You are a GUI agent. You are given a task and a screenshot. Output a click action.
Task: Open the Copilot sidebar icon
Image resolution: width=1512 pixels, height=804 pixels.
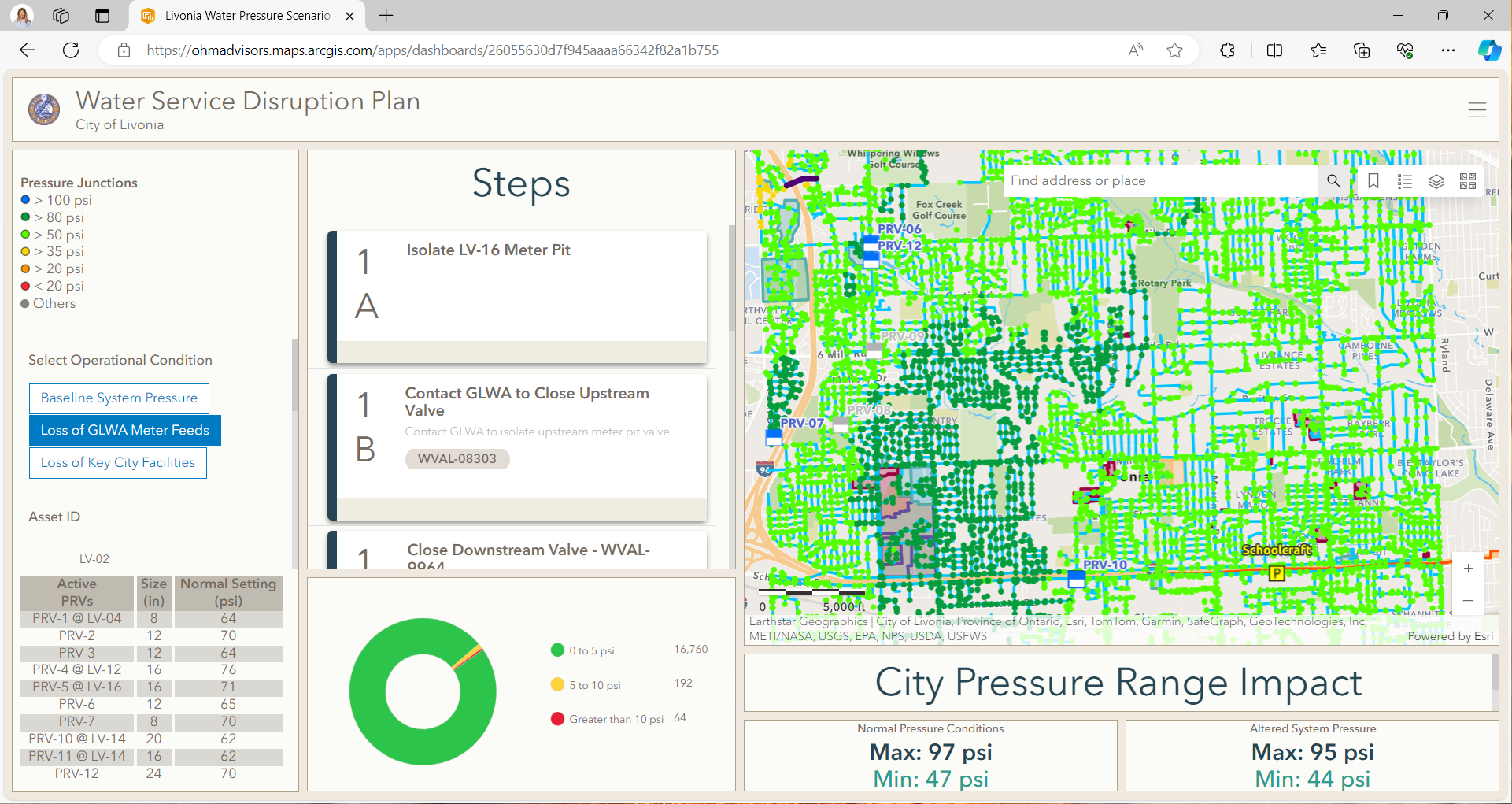click(1489, 50)
